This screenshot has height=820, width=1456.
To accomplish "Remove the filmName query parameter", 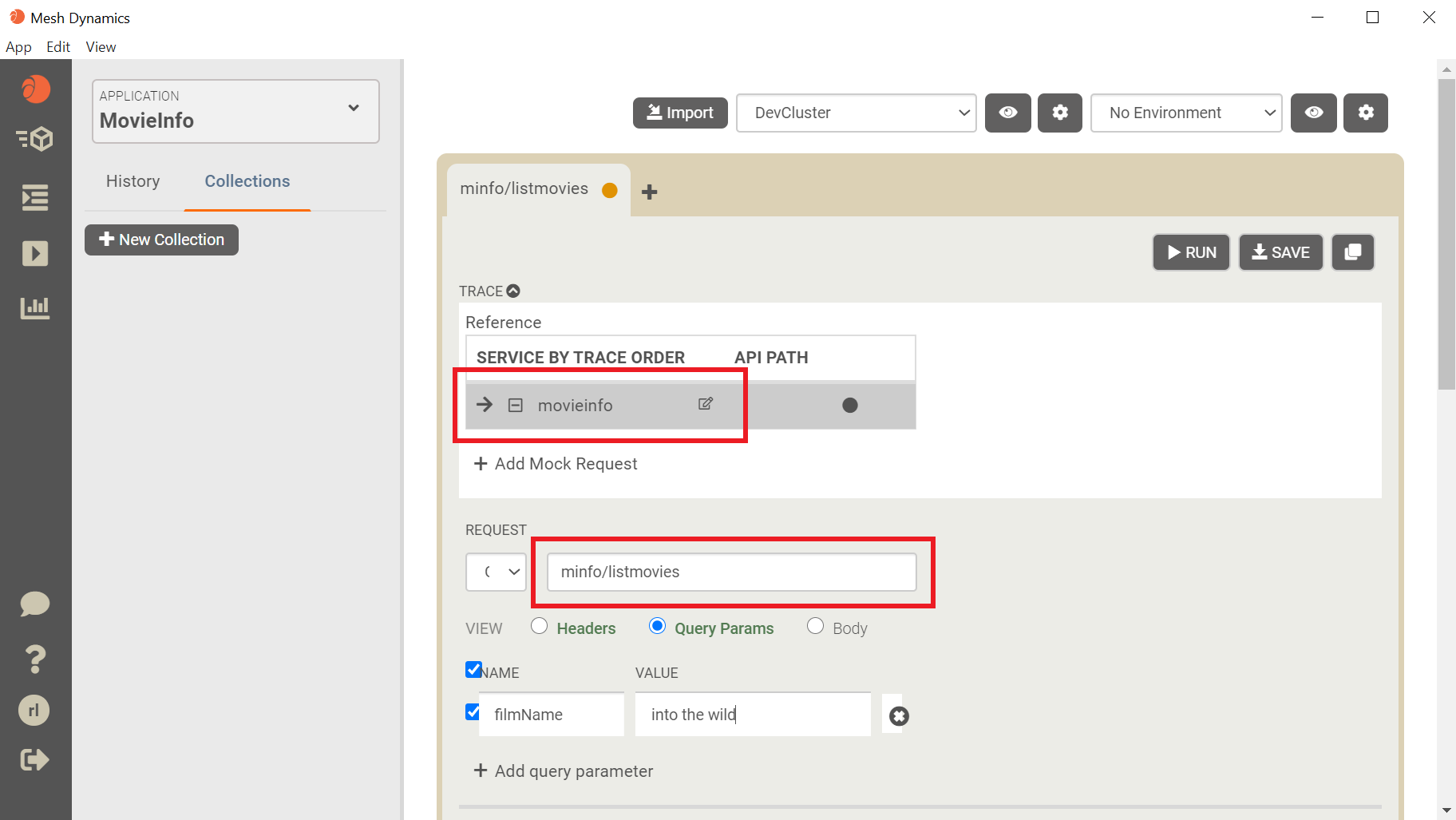I will coord(899,716).
